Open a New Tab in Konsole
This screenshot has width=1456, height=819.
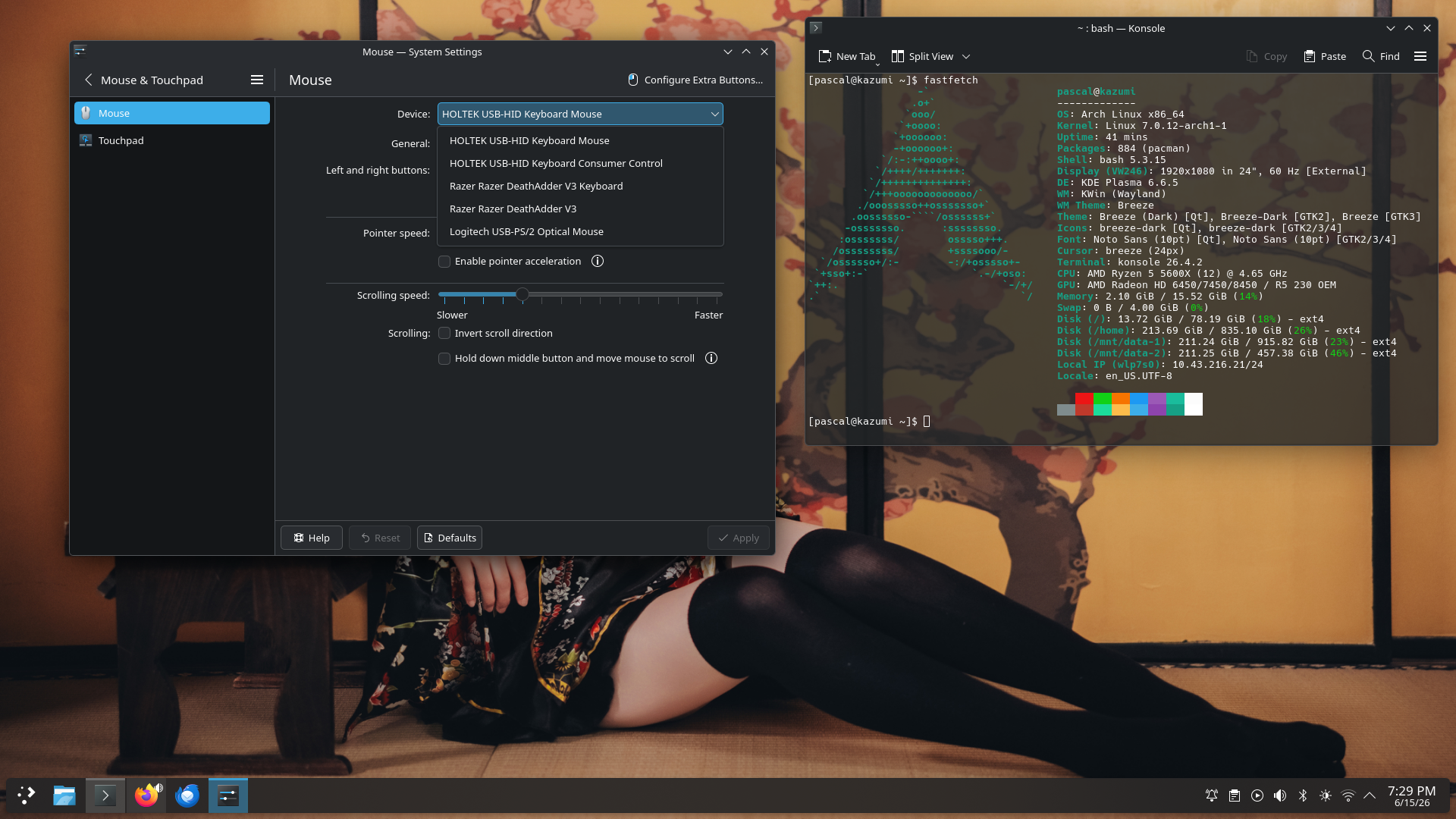[x=847, y=56]
